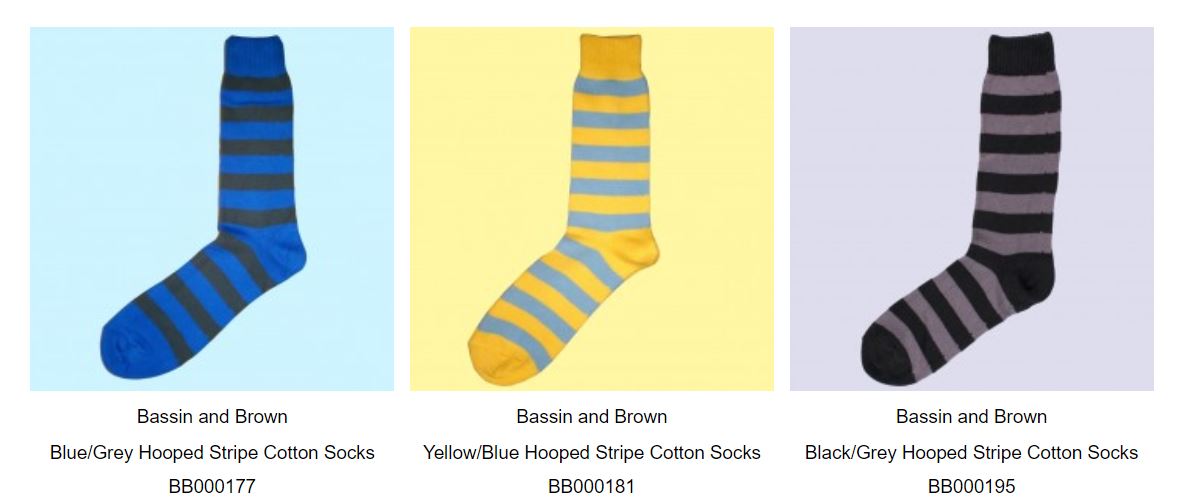Click Blue/Grey Hooped Stripe Cotton Socks title
1188x504 pixels.
point(212,452)
